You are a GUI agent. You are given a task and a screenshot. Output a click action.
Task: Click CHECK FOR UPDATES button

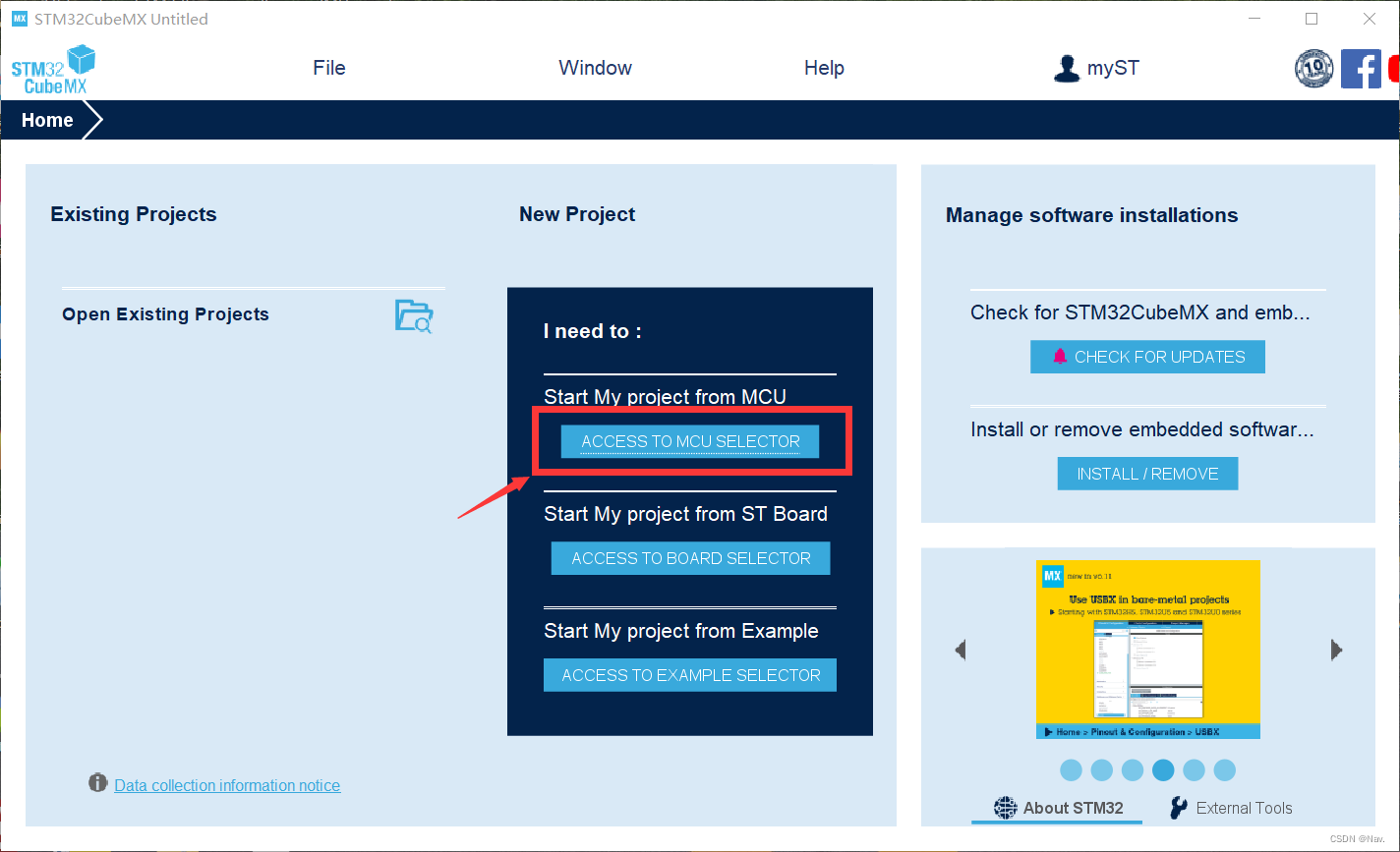pos(1147,357)
